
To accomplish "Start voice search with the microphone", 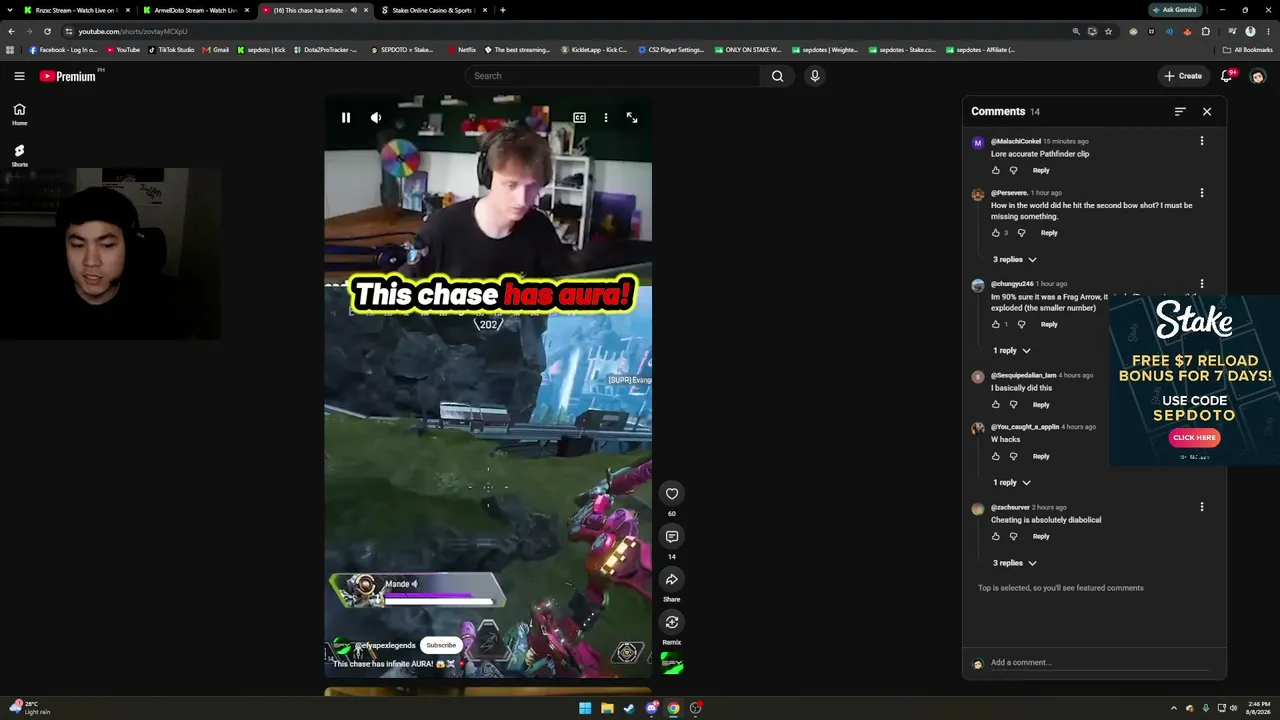I will tap(815, 76).
